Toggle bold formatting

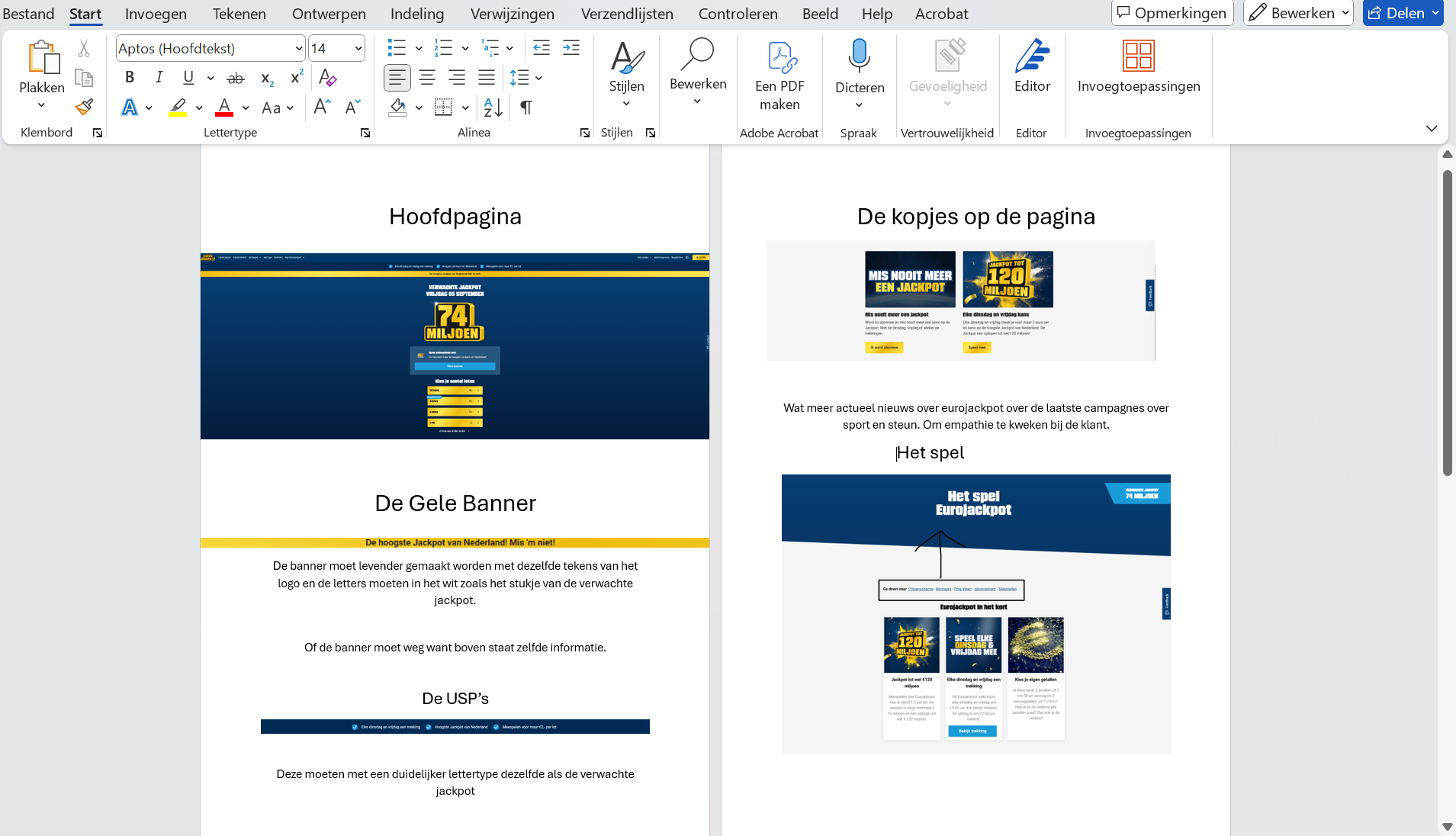130,78
